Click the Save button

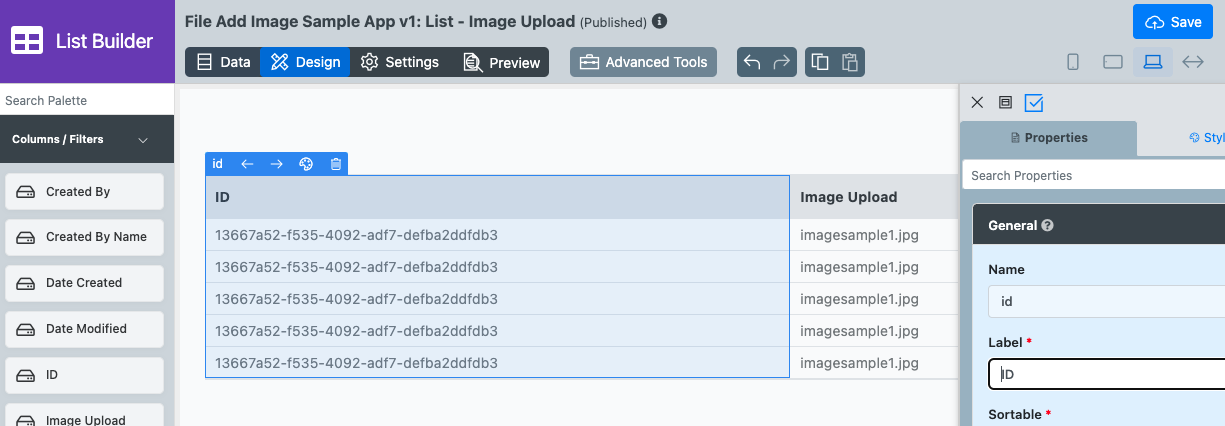[1172, 22]
